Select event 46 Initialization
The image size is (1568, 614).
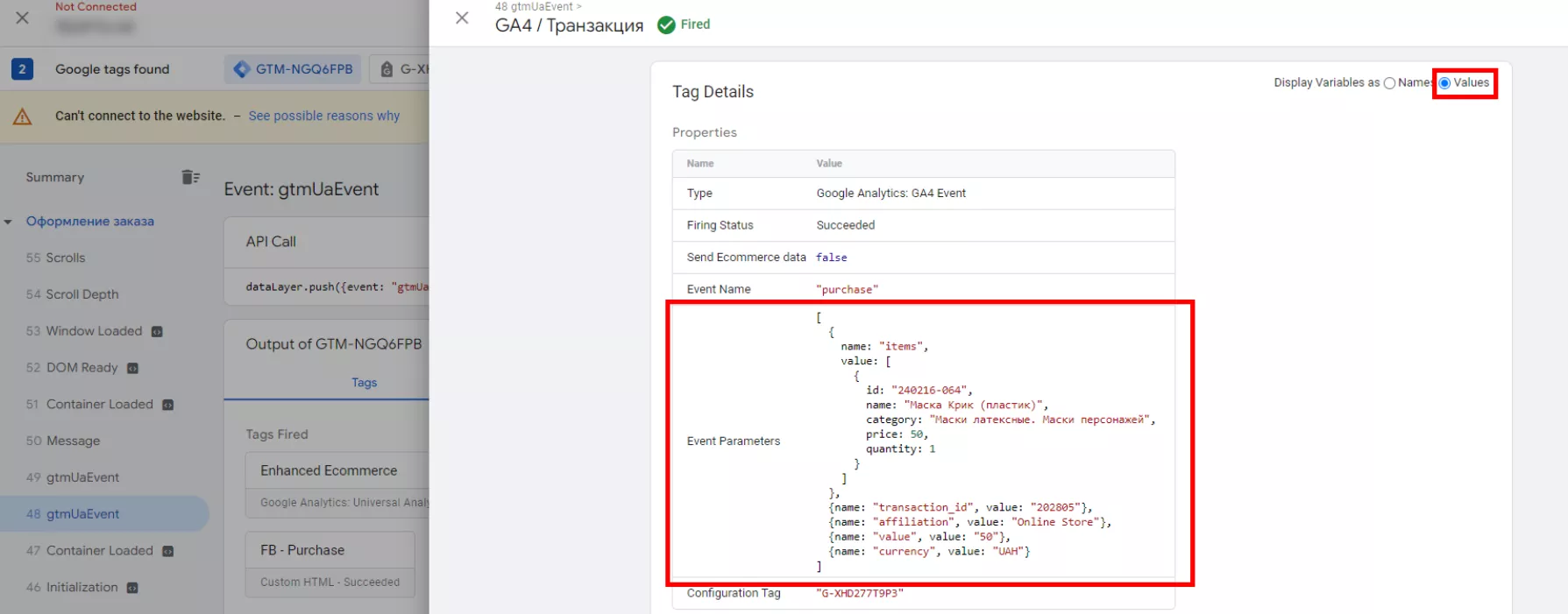tap(72, 588)
